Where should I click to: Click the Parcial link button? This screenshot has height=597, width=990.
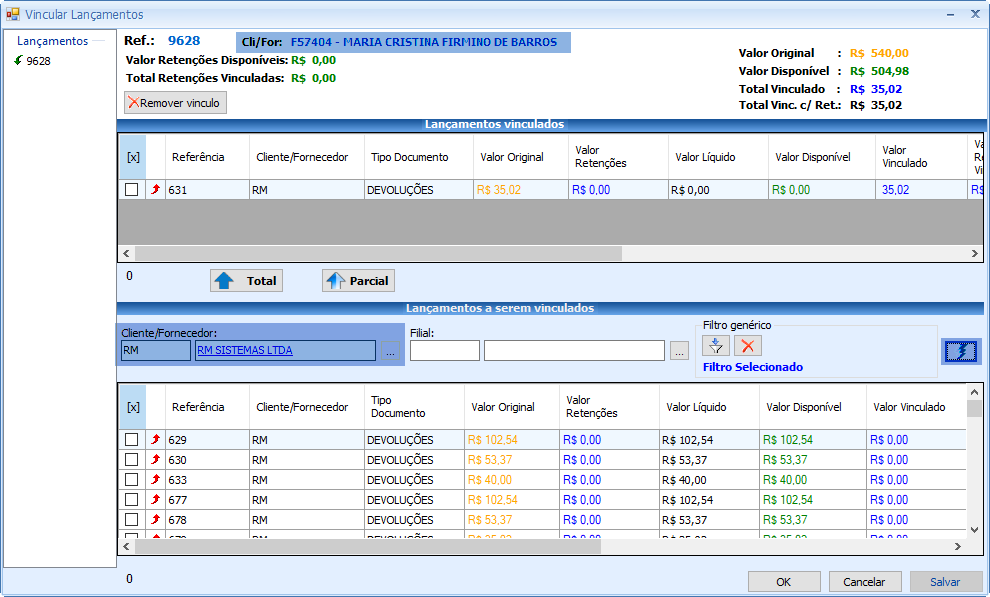[x=358, y=281]
